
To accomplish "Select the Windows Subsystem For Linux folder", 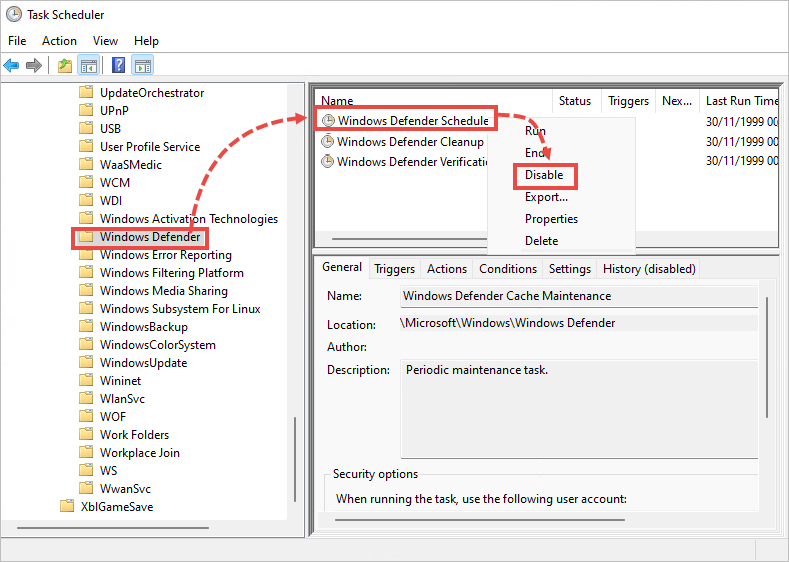I will click(180, 309).
